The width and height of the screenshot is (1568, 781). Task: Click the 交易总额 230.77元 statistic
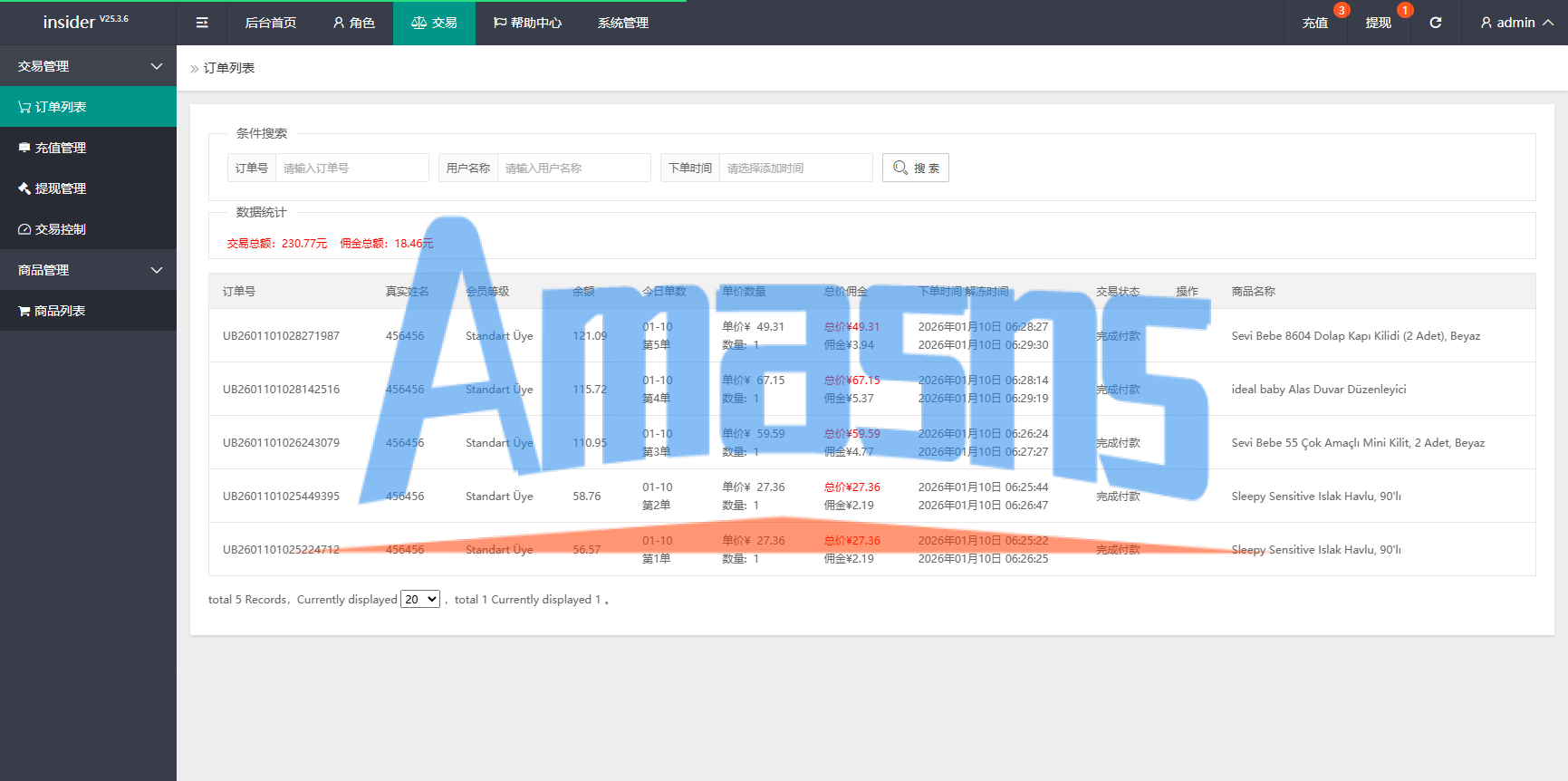tap(277, 243)
